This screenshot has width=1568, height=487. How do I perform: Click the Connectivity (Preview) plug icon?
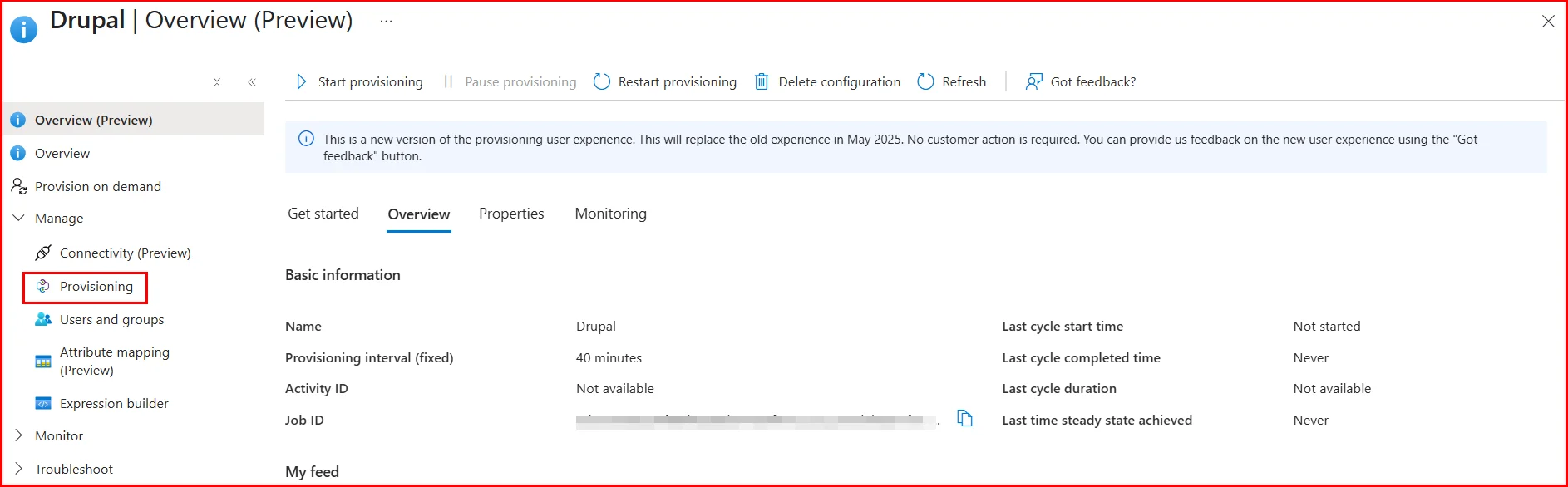point(43,253)
